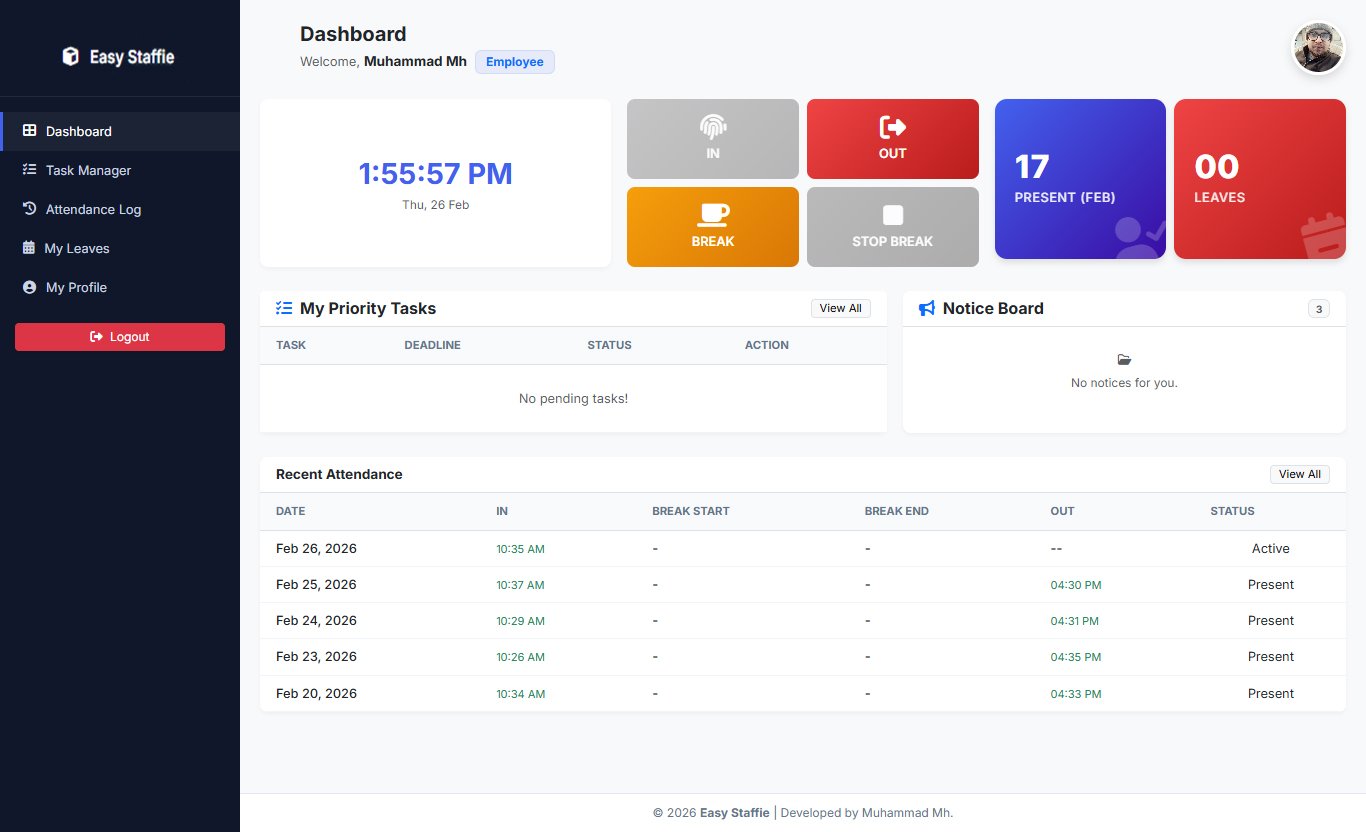Click the Notice Board count badge
1366x832 pixels.
[x=1319, y=309]
